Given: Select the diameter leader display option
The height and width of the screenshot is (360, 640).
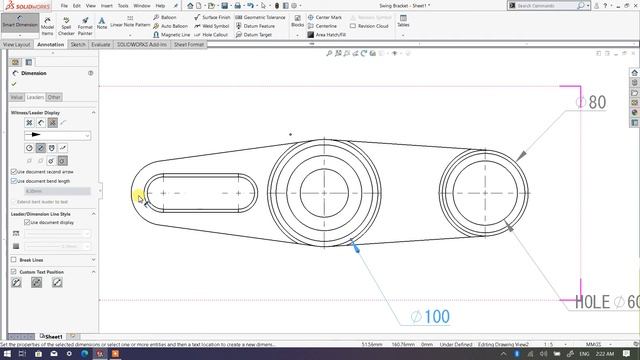Looking at the screenshot, I should click(x=40, y=148).
